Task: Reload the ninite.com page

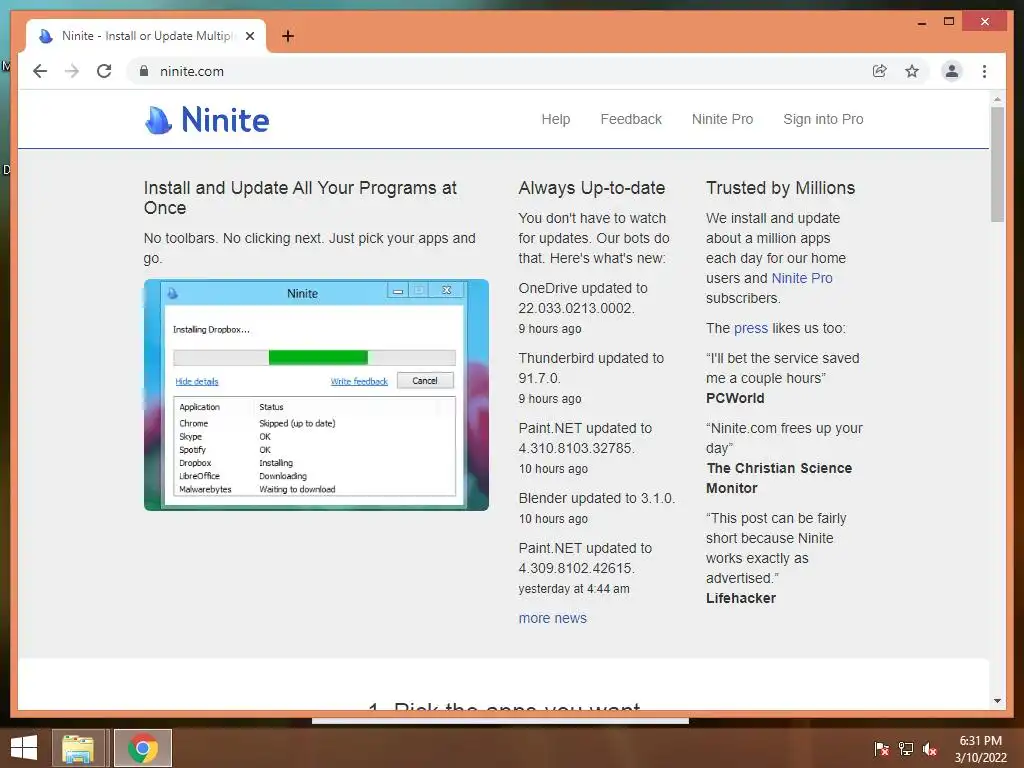Action: point(104,71)
